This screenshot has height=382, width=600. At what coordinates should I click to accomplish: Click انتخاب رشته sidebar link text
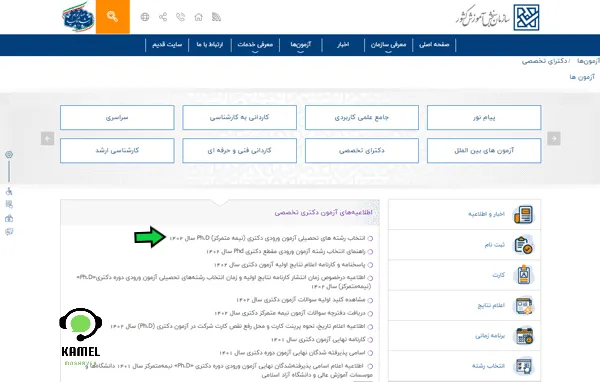pyautogui.click(x=488, y=366)
